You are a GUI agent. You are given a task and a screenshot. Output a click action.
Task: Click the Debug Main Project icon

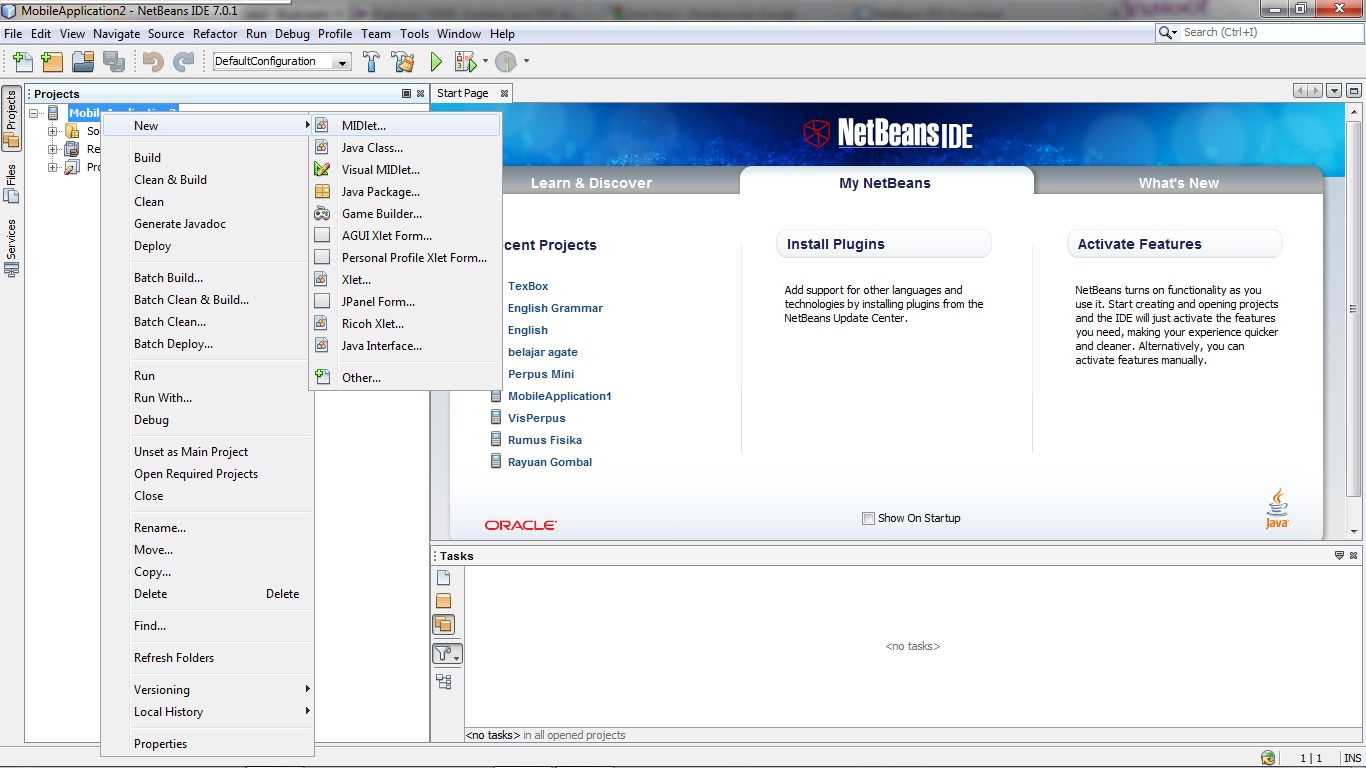pyautogui.click(x=465, y=62)
